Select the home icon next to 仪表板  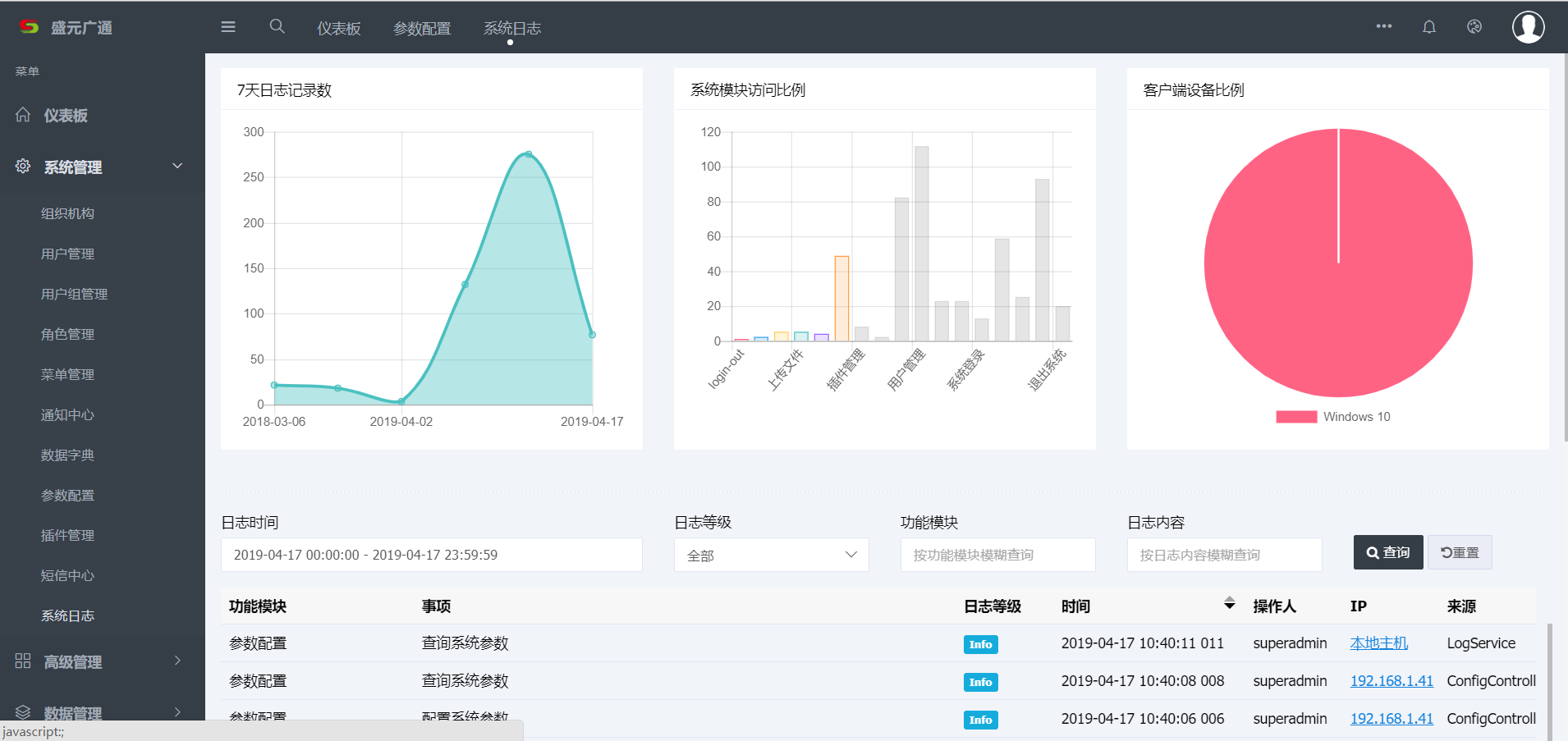(x=22, y=115)
